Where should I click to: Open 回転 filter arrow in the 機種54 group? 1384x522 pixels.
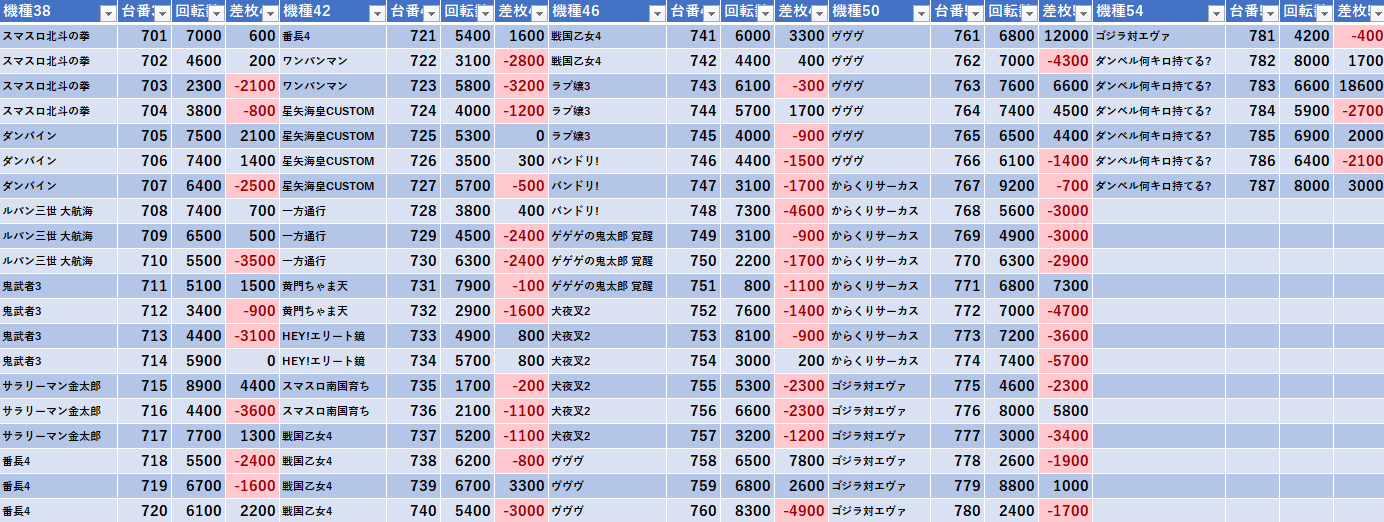pos(1323,13)
